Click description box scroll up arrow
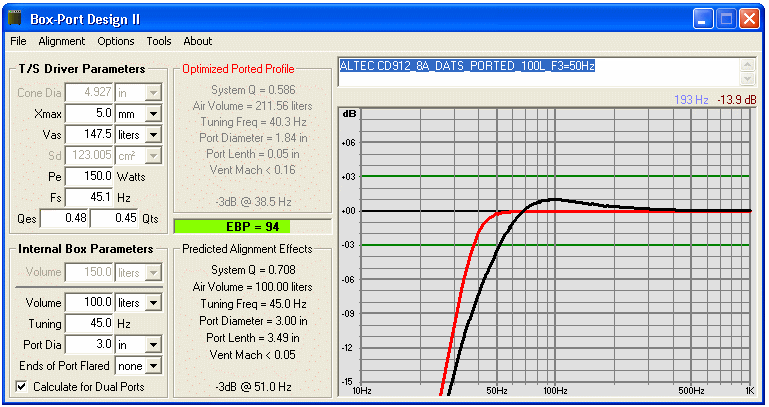 [x=747, y=65]
